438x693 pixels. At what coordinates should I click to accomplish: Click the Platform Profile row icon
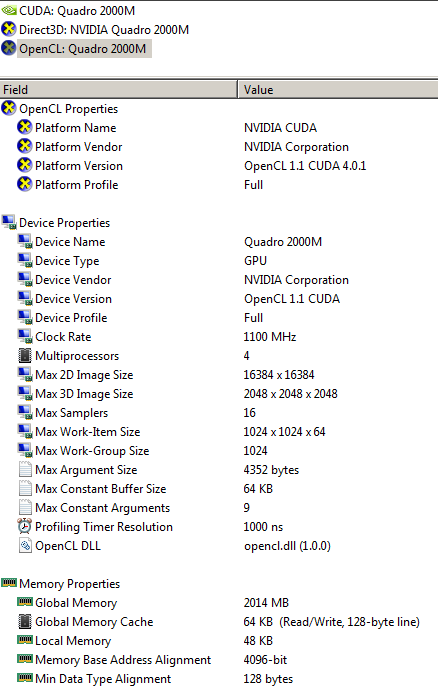[25, 184]
